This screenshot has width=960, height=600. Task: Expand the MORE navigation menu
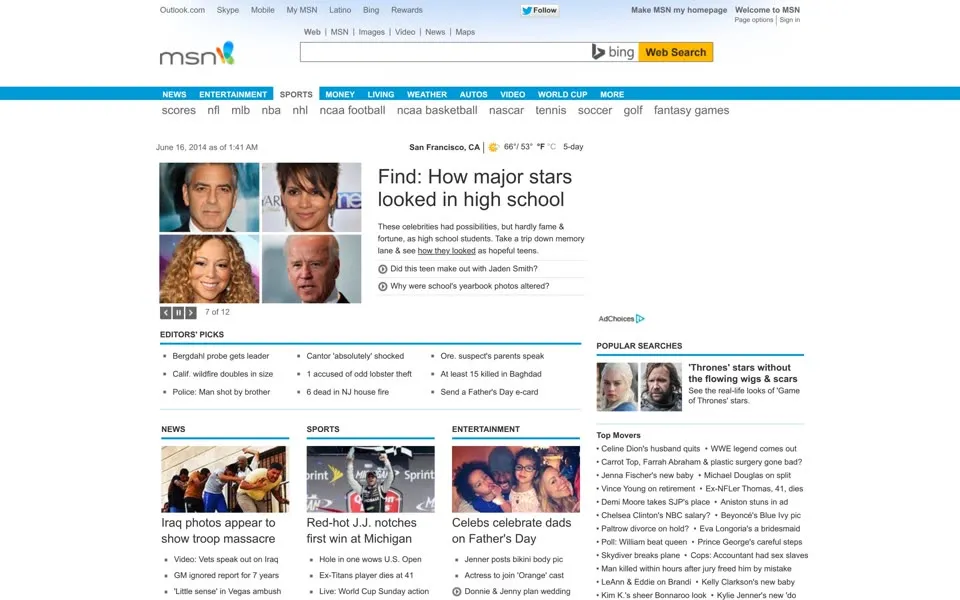click(x=612, y=94)
